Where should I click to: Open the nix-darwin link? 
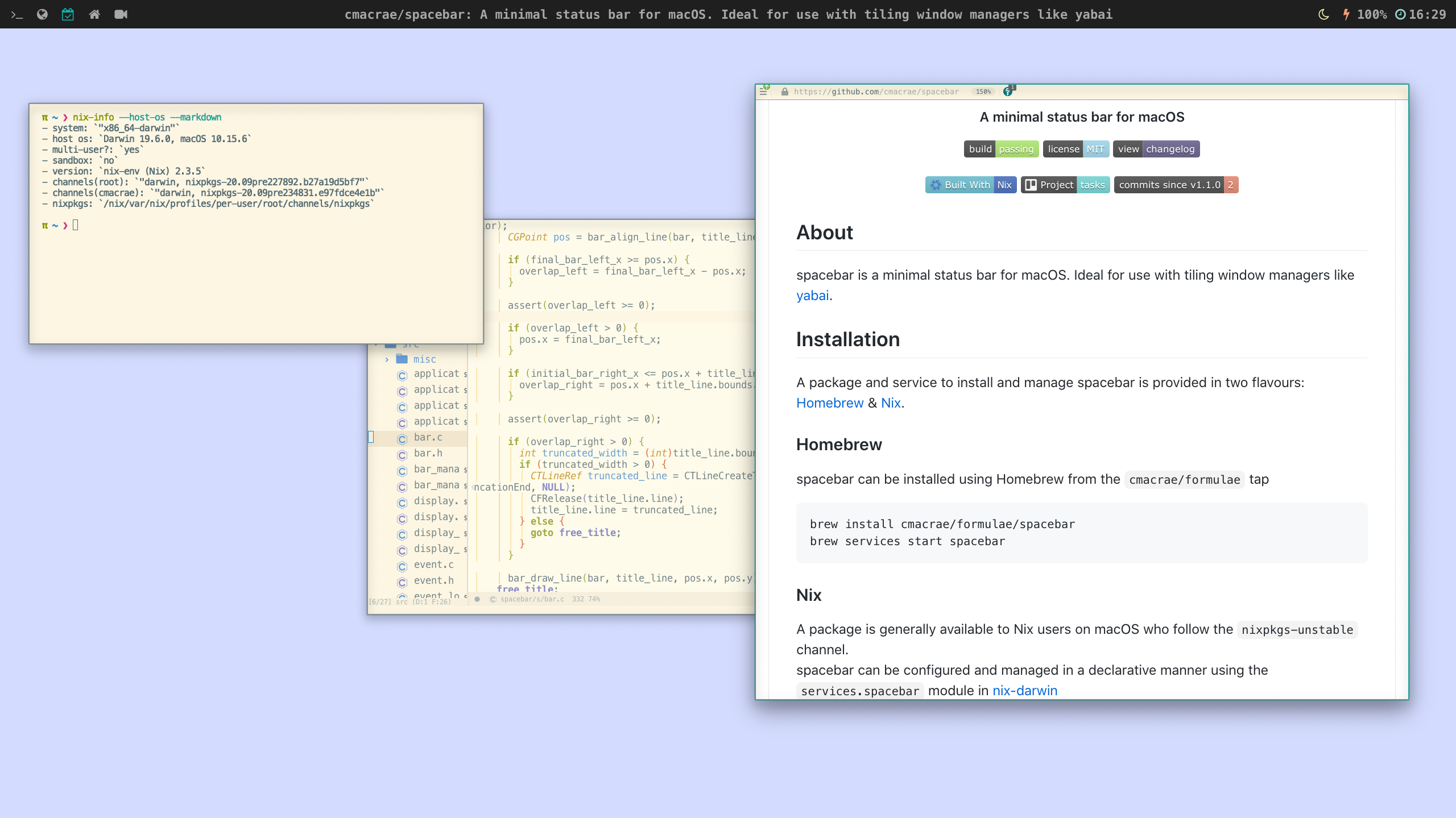[x=1025, y=691]
